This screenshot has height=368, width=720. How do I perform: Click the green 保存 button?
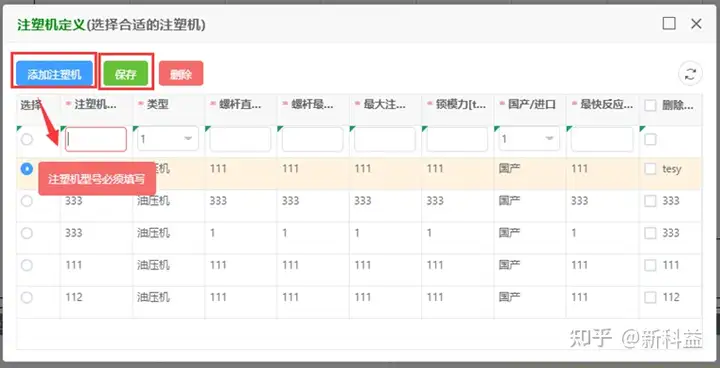tap(126, 74)
